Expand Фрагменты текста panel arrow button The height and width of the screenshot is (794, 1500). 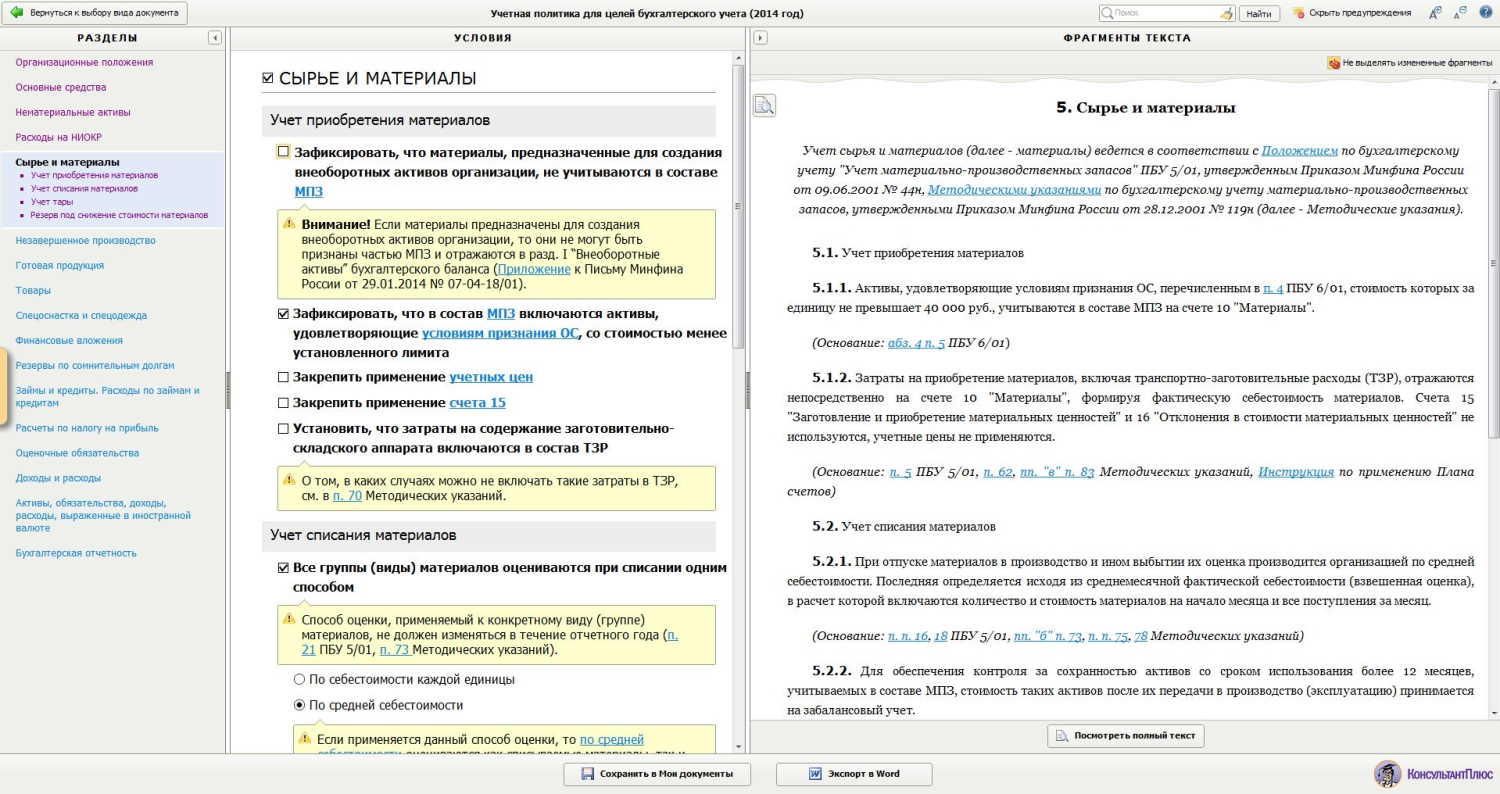point(760,38)
